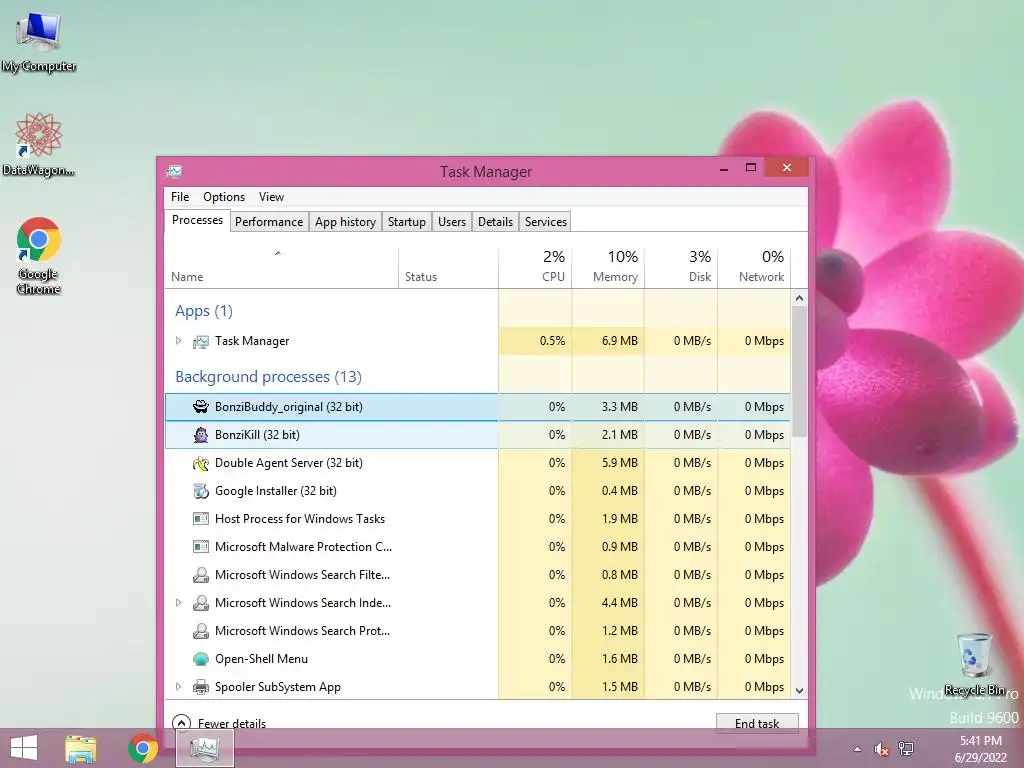
Task: Click the muted volume tray icon
Action: point(882,749)
